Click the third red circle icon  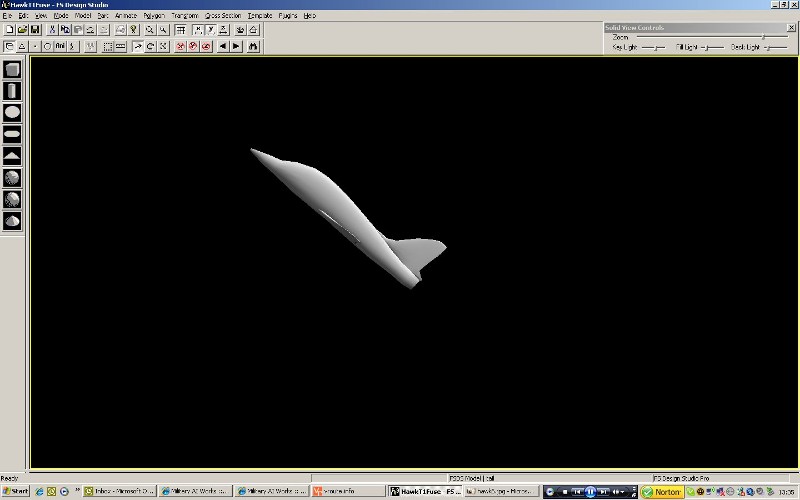[206, 46]
